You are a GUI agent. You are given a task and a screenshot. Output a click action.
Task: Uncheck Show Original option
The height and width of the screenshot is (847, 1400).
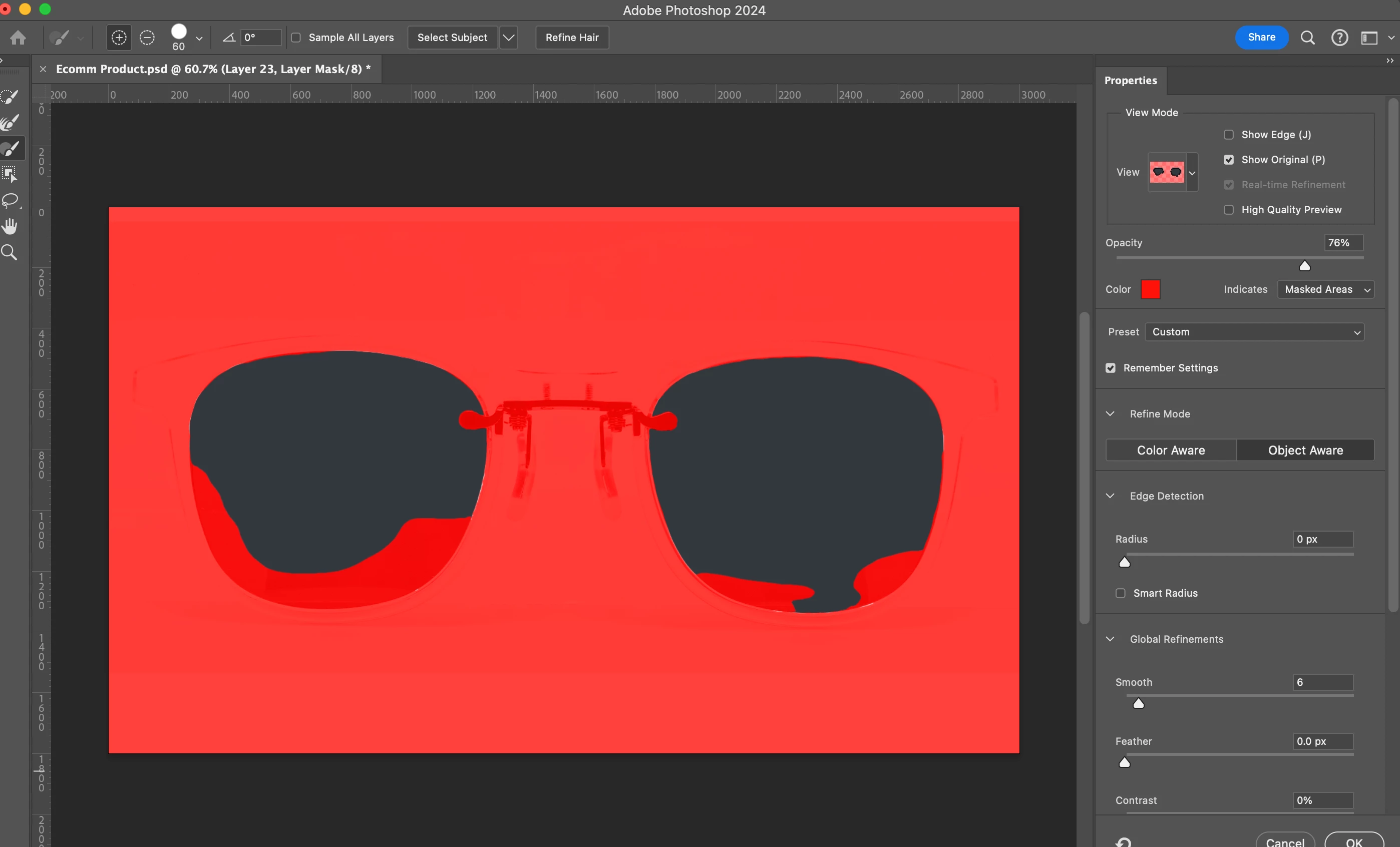pos(1228,160)
